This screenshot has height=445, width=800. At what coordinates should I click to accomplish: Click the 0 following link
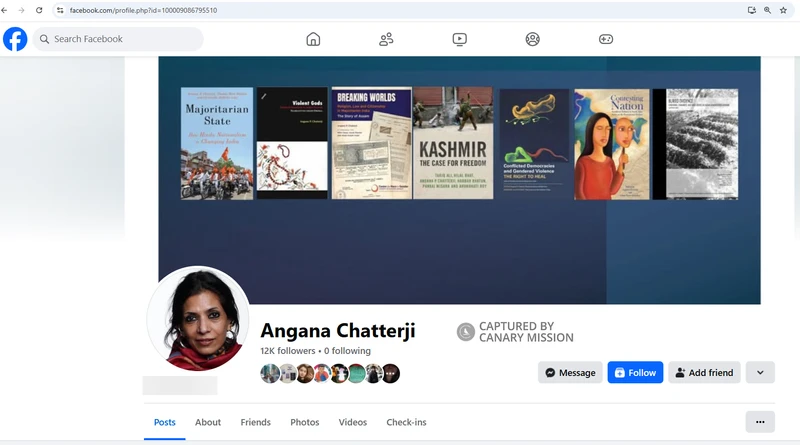pos(347,351)
